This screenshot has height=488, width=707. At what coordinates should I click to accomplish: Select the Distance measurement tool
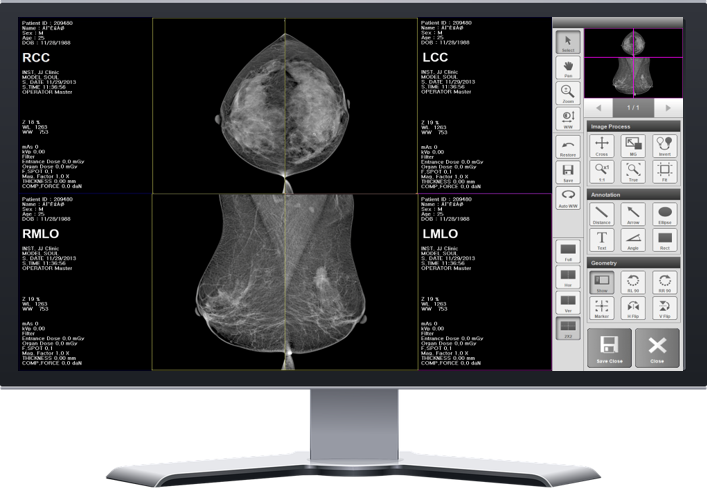(601, 214)
